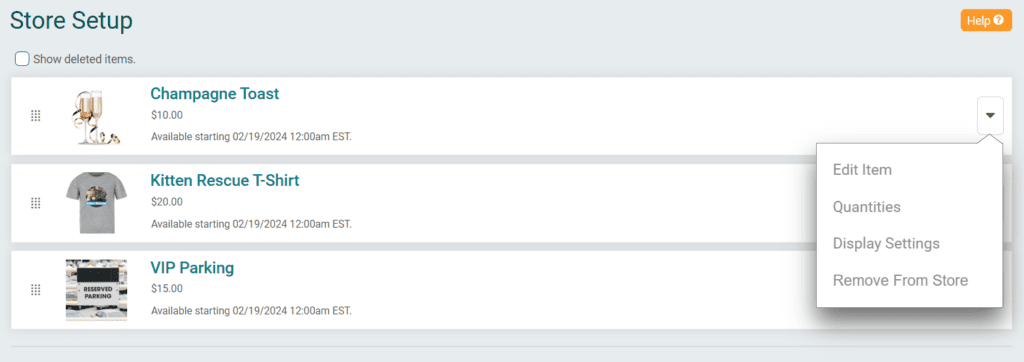Click the VIP Parking drag handle icon

click(36, 289)
